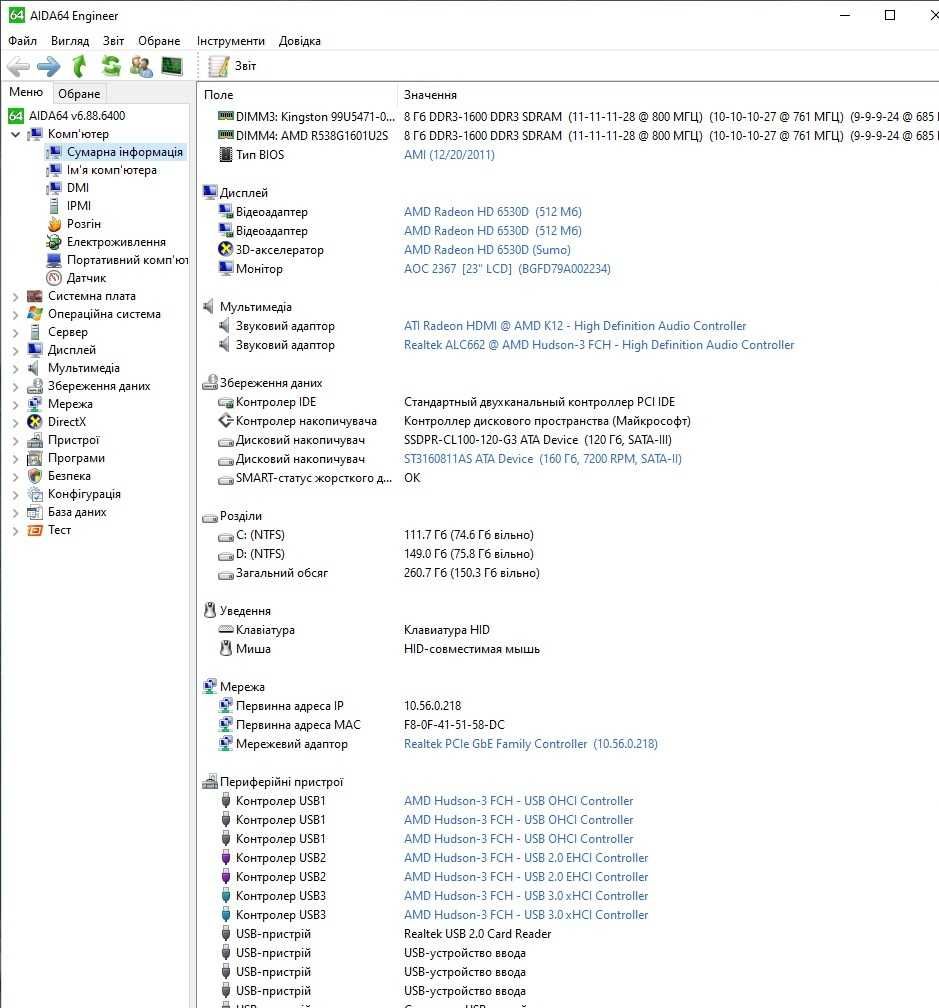Viewport: 939px width, 1008px height.
Task: Open the AMD Radeon HD 6530D (Sumo) link
Action: [487, 249]
